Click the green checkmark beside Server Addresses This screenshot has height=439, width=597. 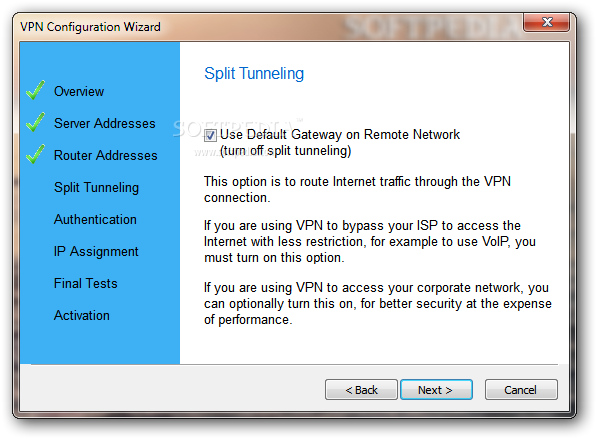click(35, 122)
